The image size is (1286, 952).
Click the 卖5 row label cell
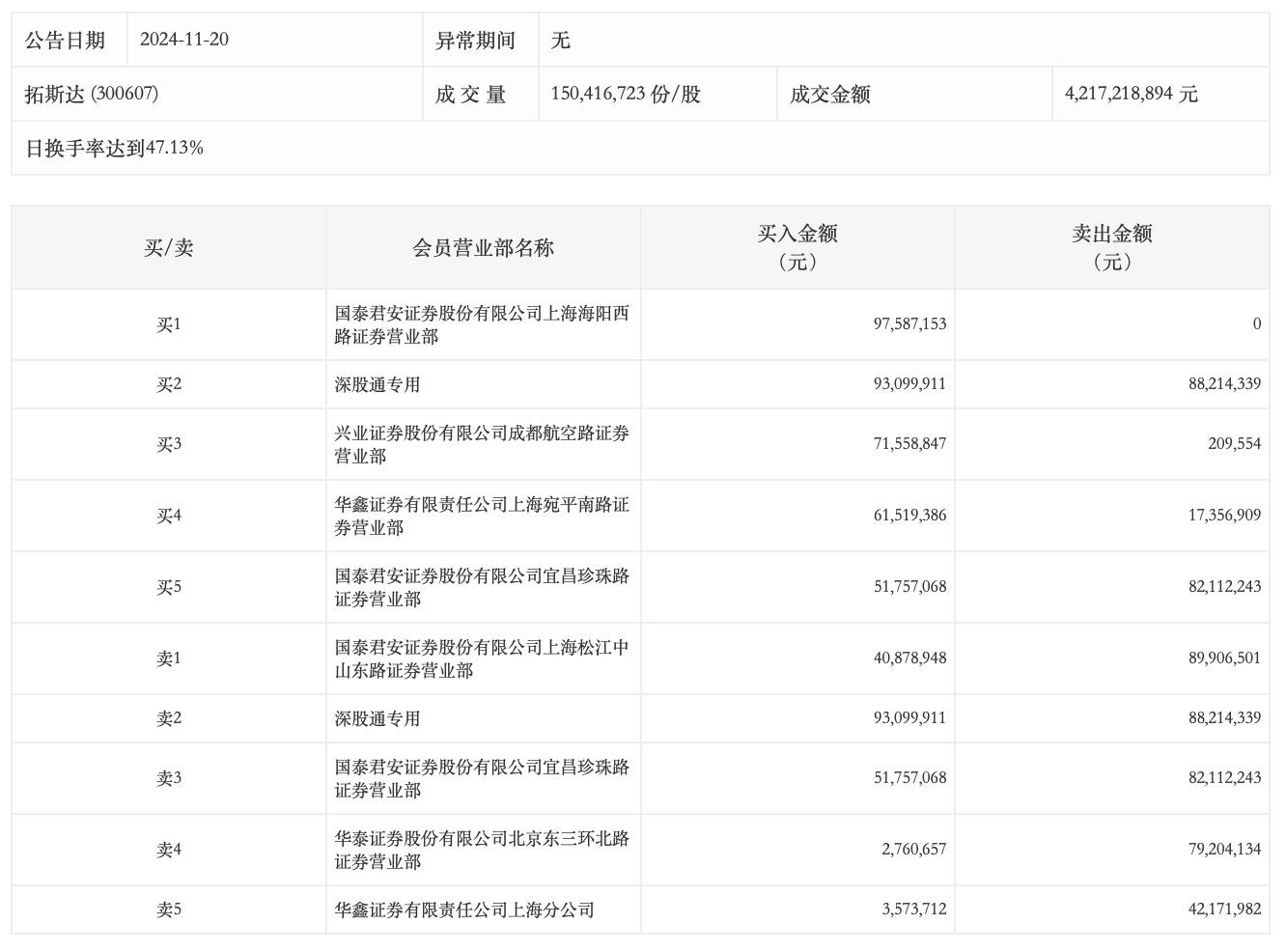[169, 910]
